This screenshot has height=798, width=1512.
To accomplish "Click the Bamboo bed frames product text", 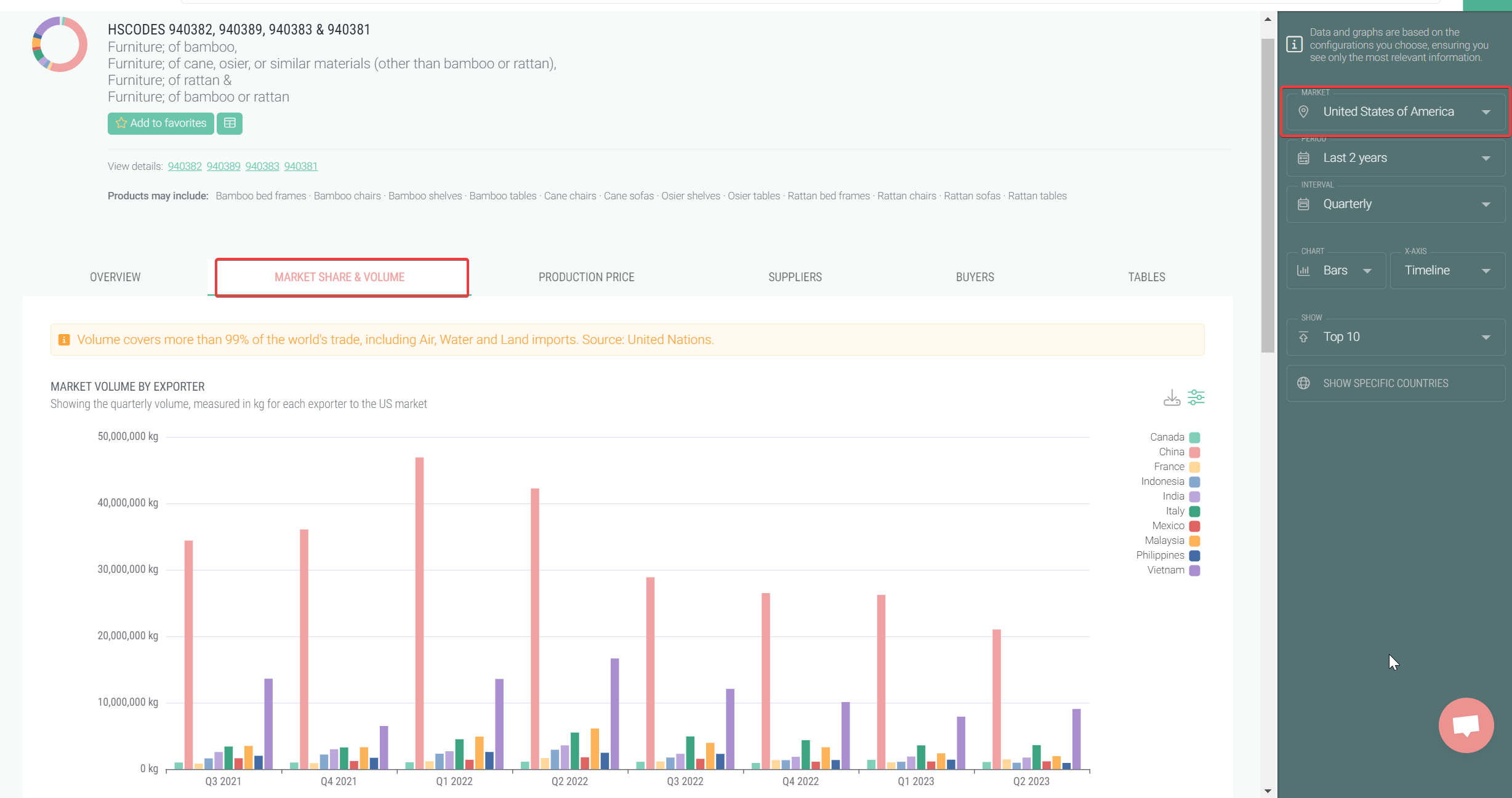I will (x=261, y=196).
